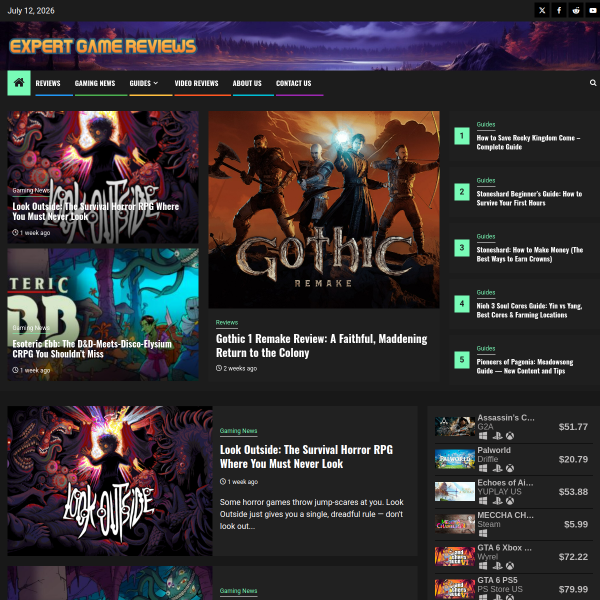The image size is (600, 600).
Task: Open the YouTube social link
Action: [x=593, y=10]
